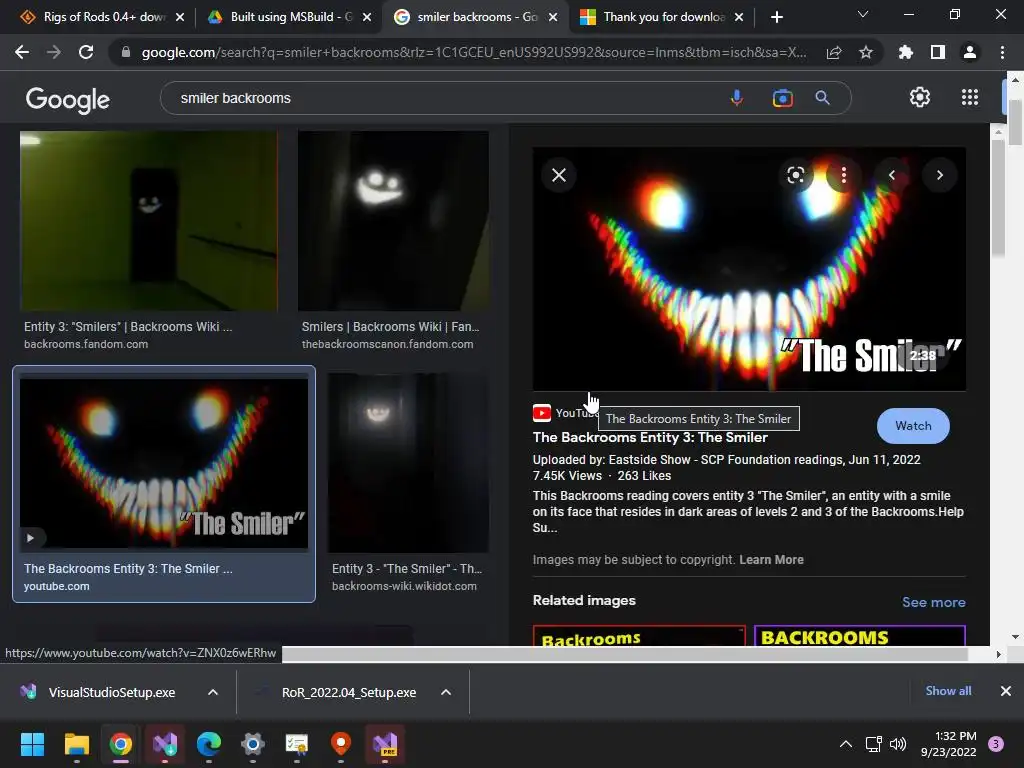Open Smilers Backrooms Wiki Fandom thumbnail
This screenshot has height=768, width=1024.
click(x=393, y=221)
